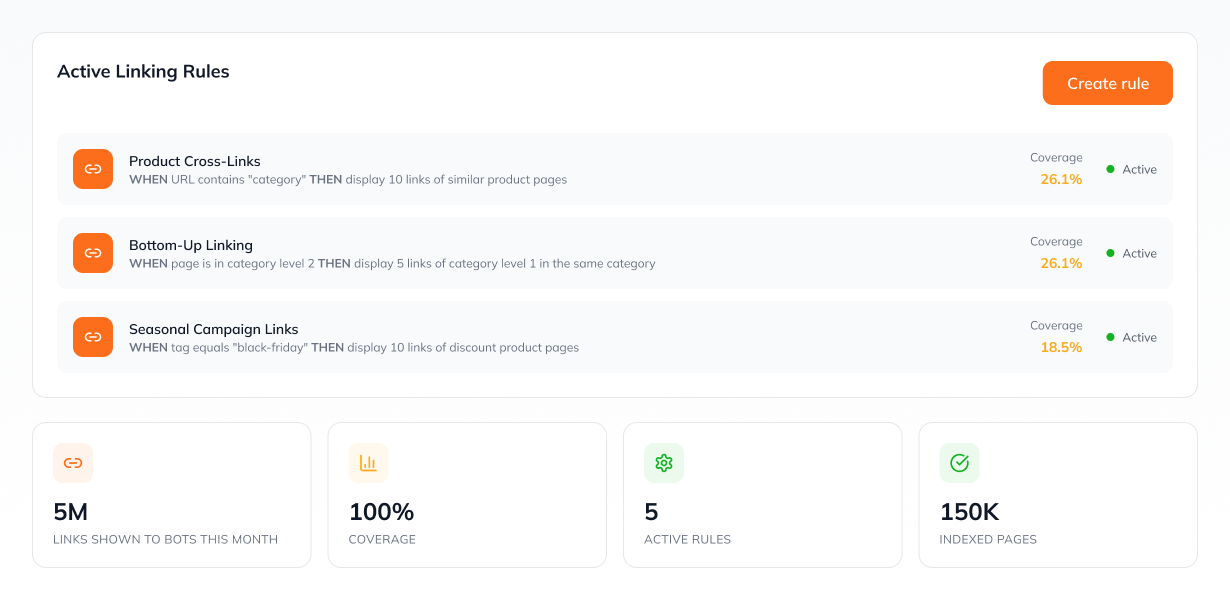Click the indexed pages checkmark icon
This screenshot has height=600, width=1230.
(958, 463)
